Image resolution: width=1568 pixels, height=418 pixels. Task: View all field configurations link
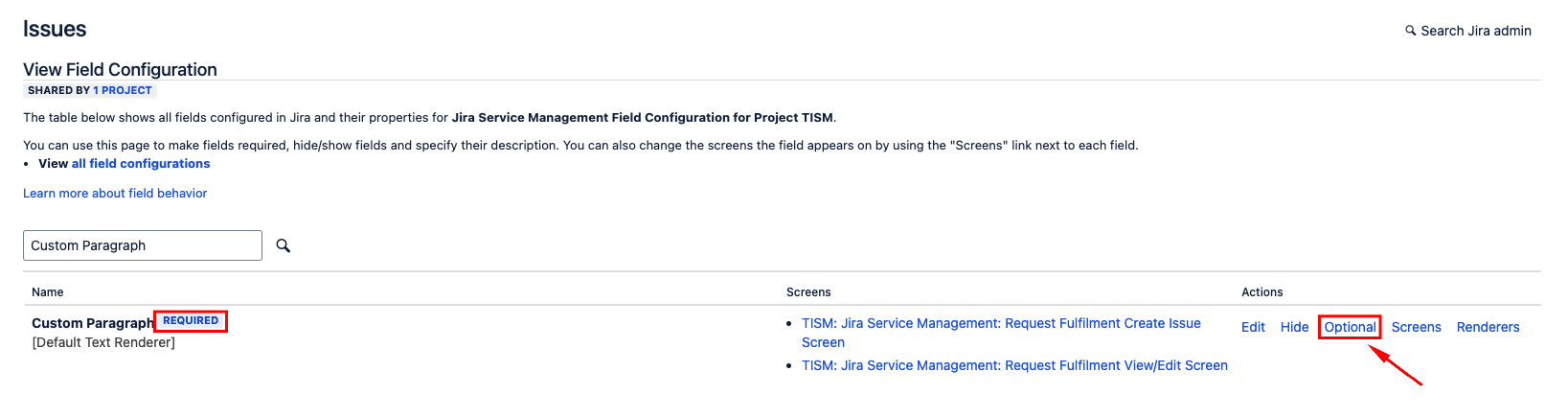coord(140,164)
